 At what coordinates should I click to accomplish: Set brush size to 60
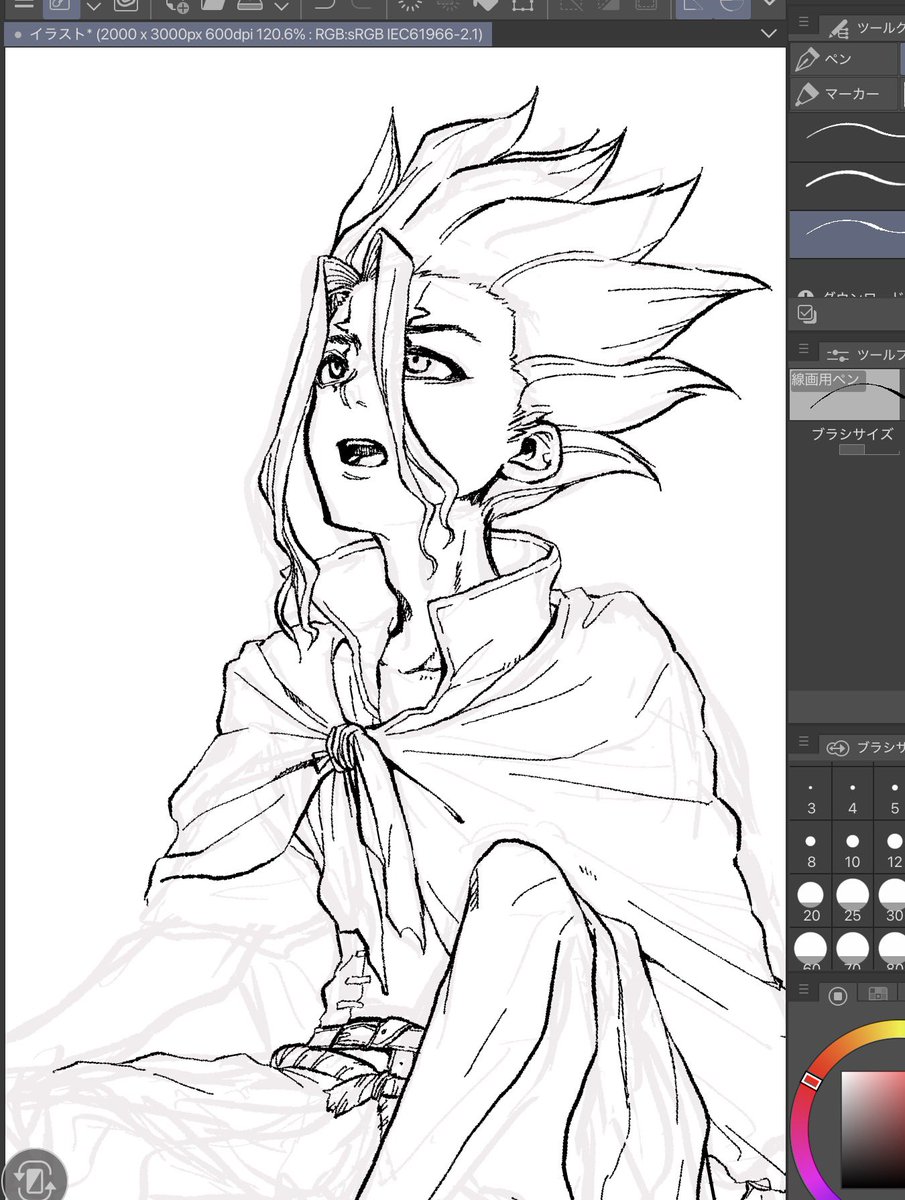tap(811, 950)
